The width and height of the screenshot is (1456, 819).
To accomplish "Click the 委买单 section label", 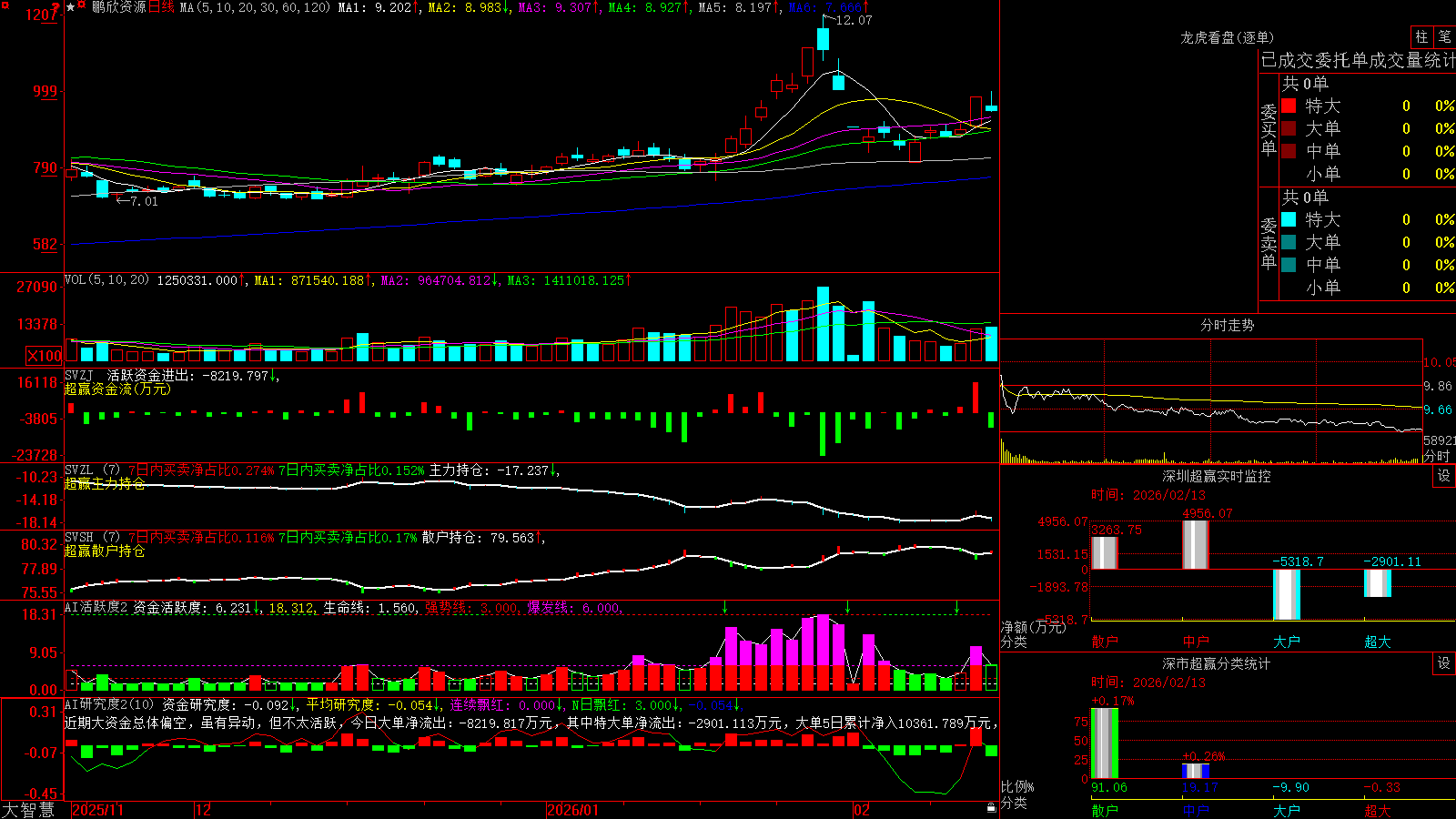I will coord(1269,130).
